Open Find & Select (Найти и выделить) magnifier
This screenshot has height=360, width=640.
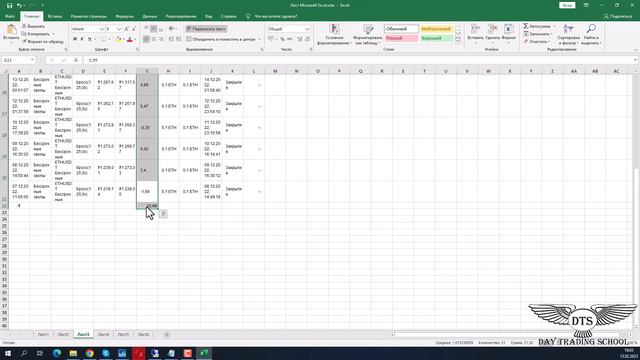[x=591, y=34]
